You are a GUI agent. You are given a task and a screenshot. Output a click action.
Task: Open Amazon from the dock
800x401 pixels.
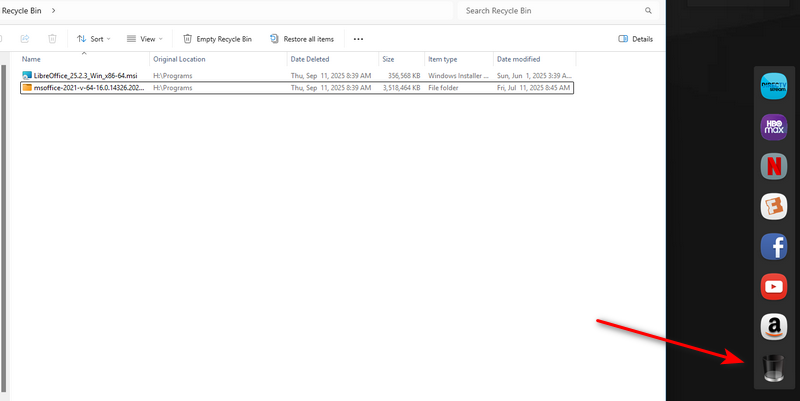773,327
